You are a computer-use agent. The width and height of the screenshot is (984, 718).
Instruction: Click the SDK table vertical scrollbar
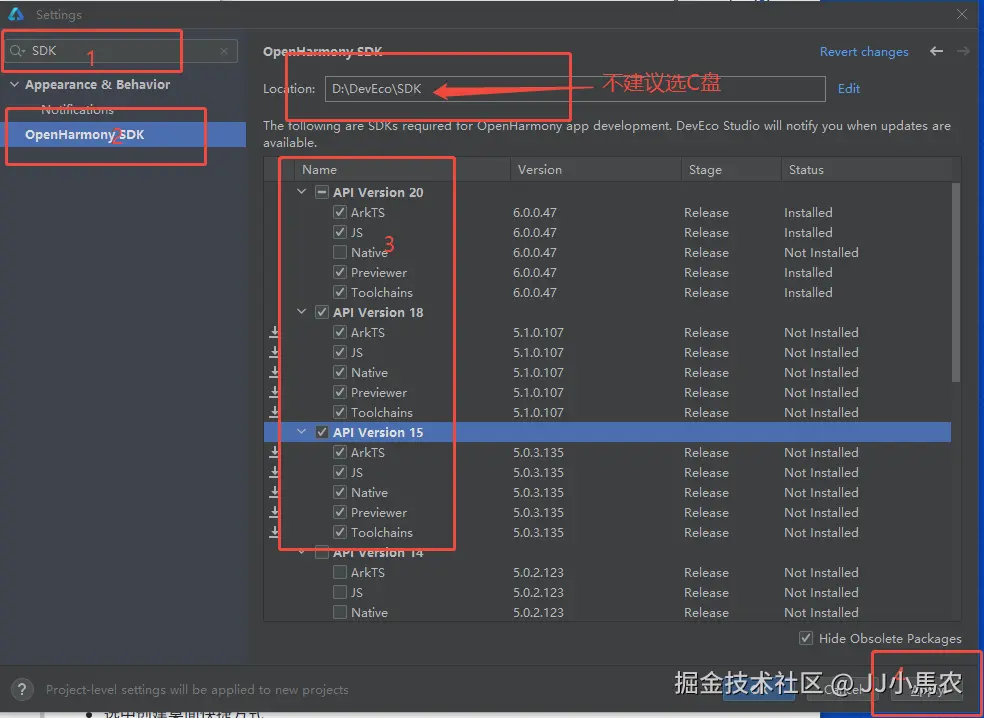pyautogui.click(x=956, y=282)
